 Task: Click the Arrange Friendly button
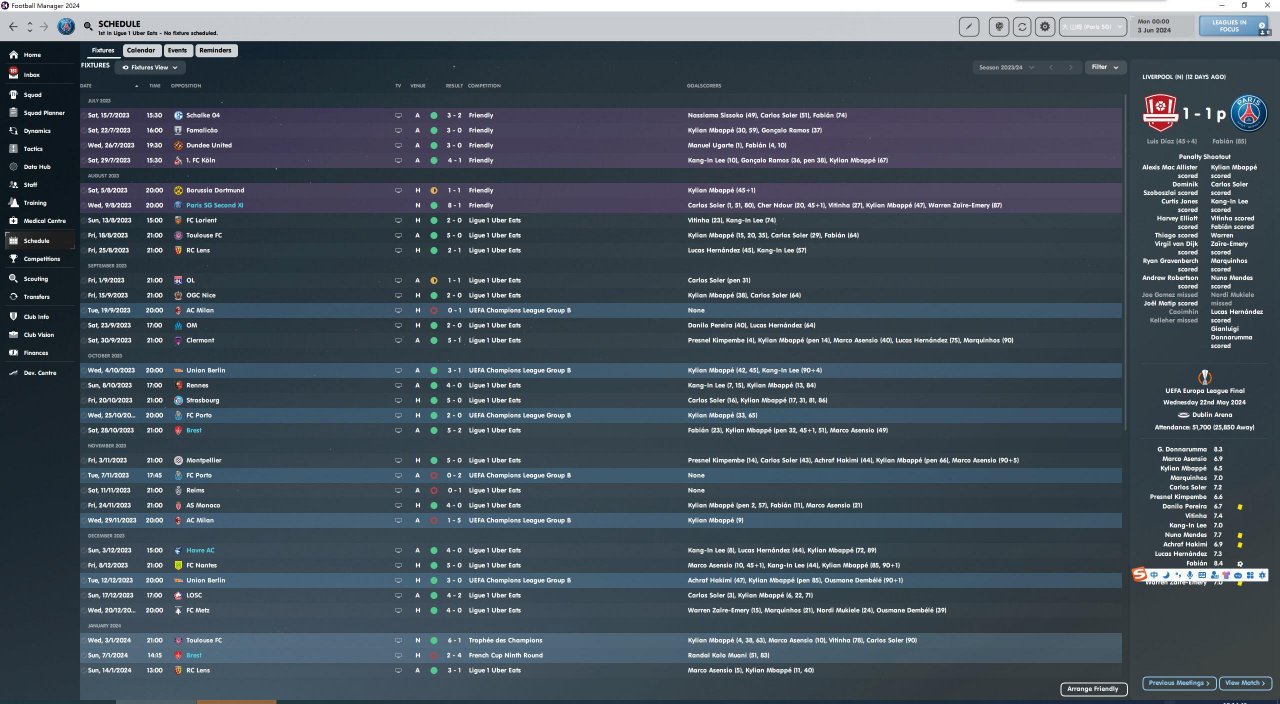(1092, 690)
